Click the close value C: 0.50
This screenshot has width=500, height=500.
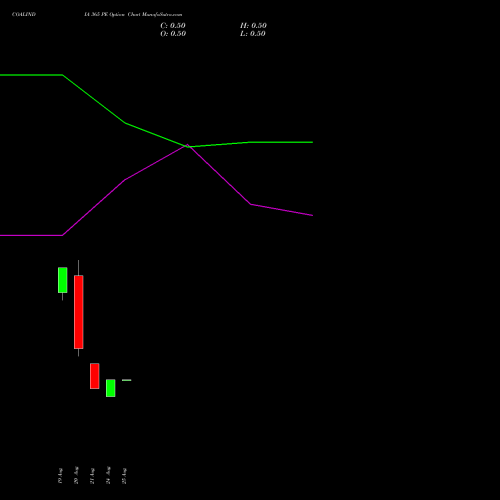173,26
